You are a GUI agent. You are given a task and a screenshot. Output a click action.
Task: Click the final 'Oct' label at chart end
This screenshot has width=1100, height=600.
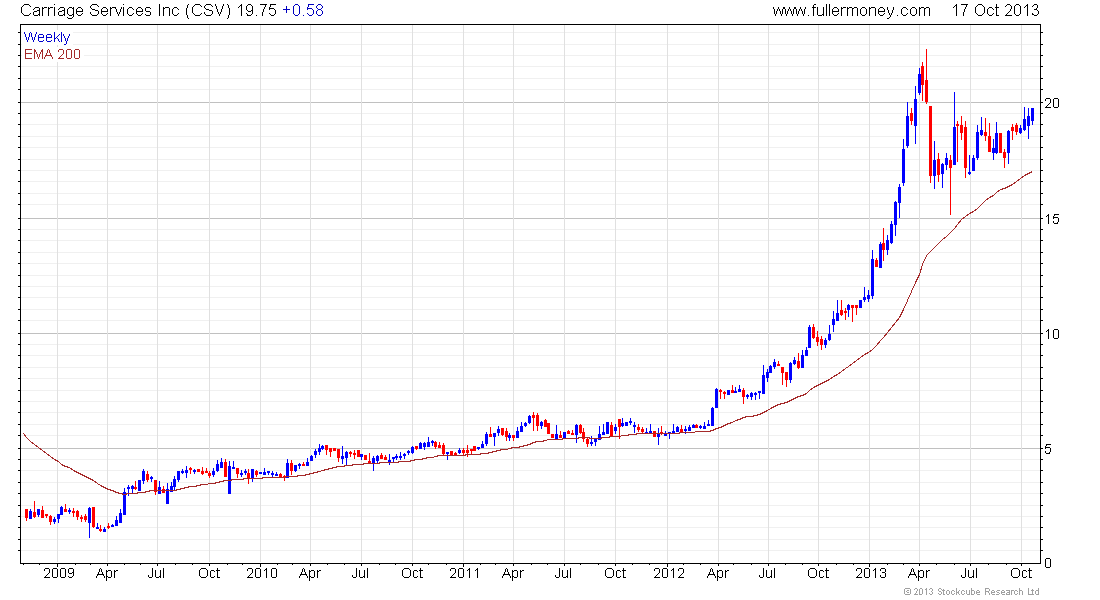click(x=1021, y=573)
